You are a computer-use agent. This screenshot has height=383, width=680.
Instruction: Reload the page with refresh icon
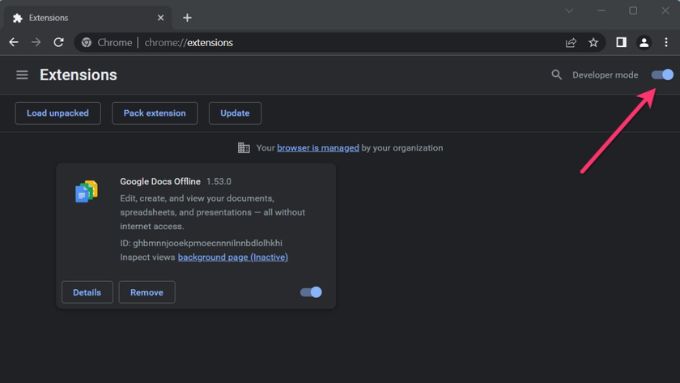tap(59, 43)
